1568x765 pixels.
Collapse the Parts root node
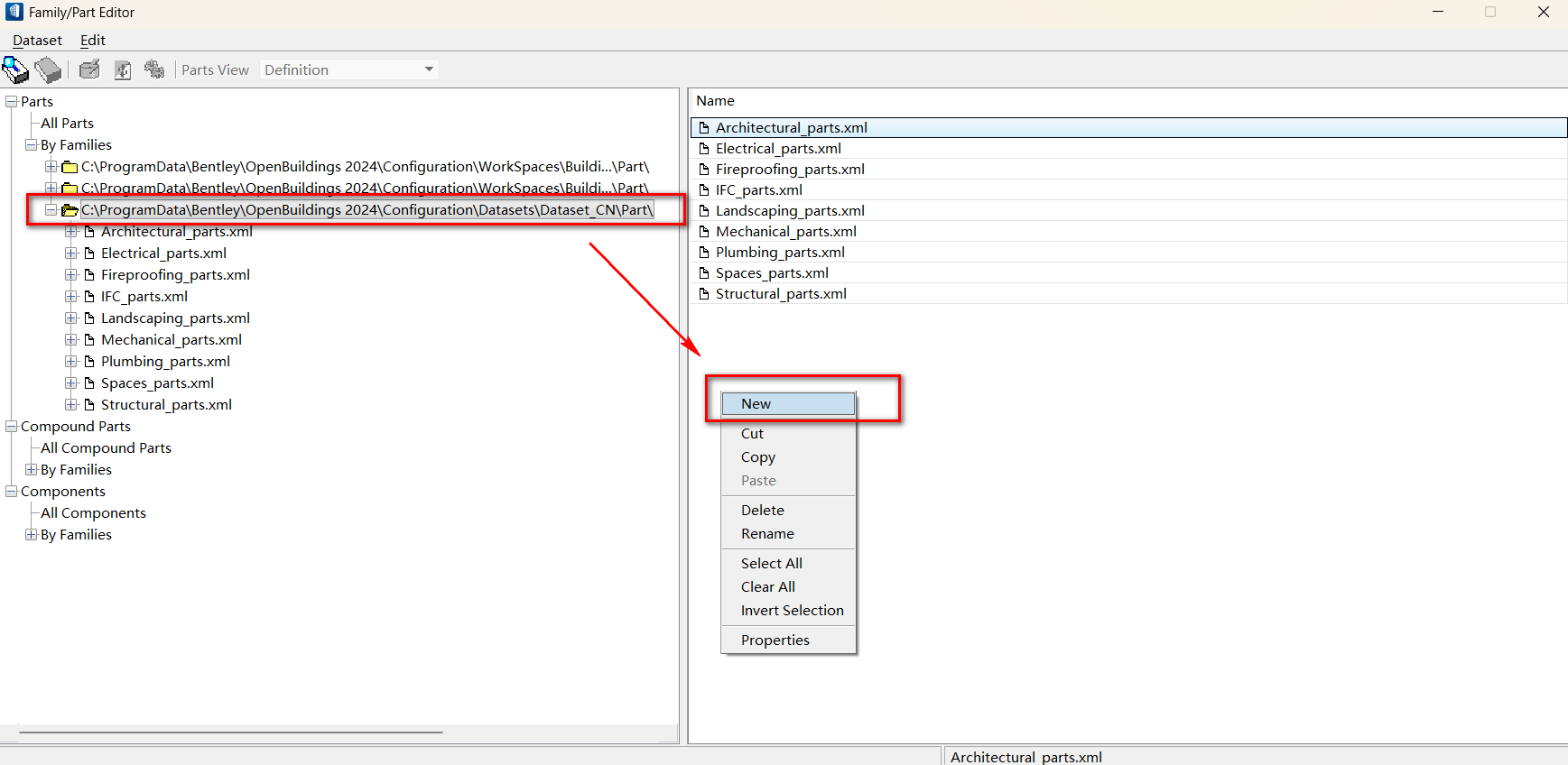pos(12,102)
